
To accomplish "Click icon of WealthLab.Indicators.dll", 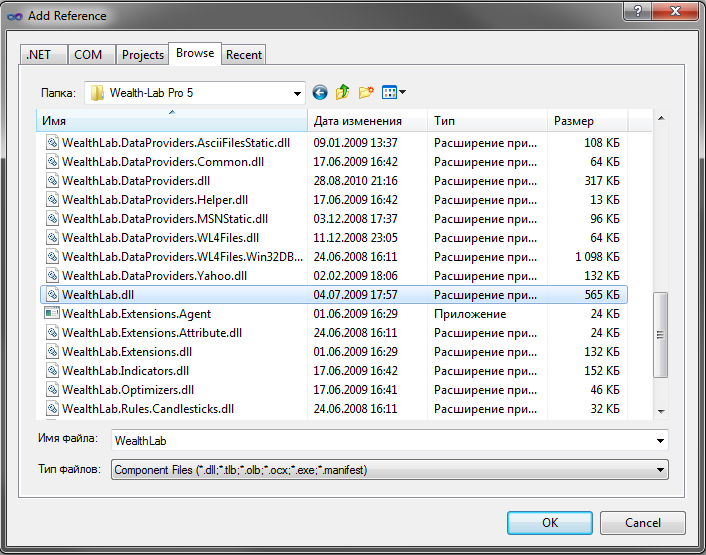I will (x=52, y=370).
